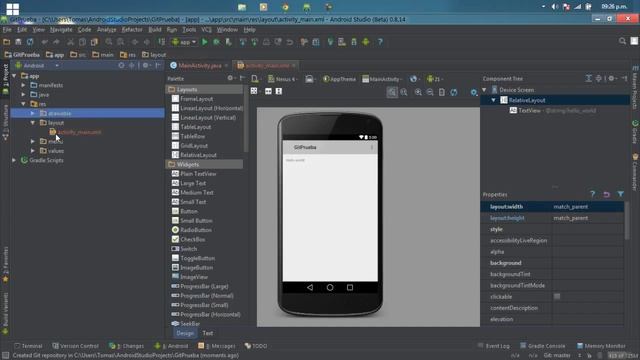This screenshot has height=360, width=640.
Task: Click the layout:height value field
Action: coord(588,218)
